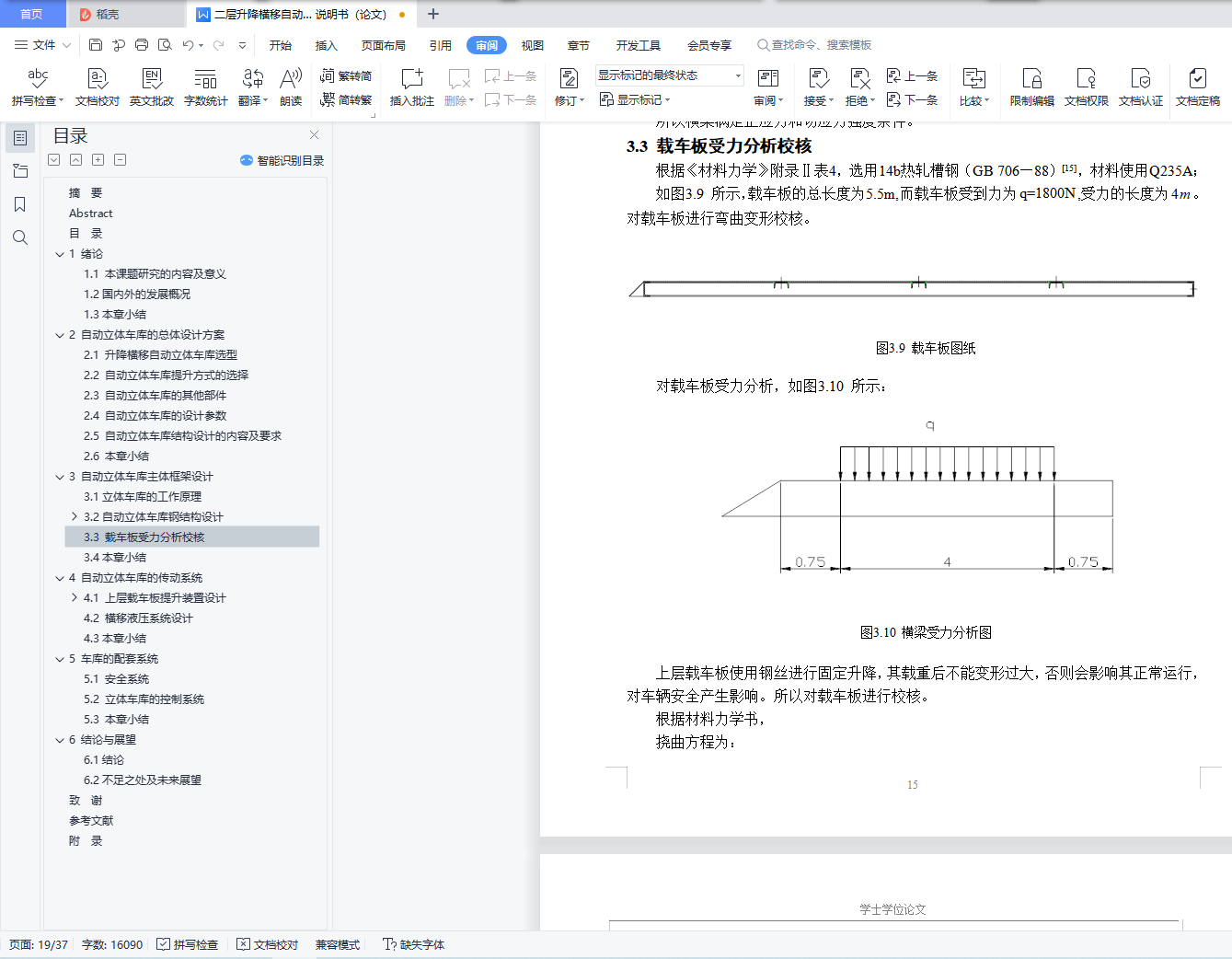This screenshot has height=959, width=1232.
Task: Open the search sidebar magnifier icon
Action: coord(20,237)
